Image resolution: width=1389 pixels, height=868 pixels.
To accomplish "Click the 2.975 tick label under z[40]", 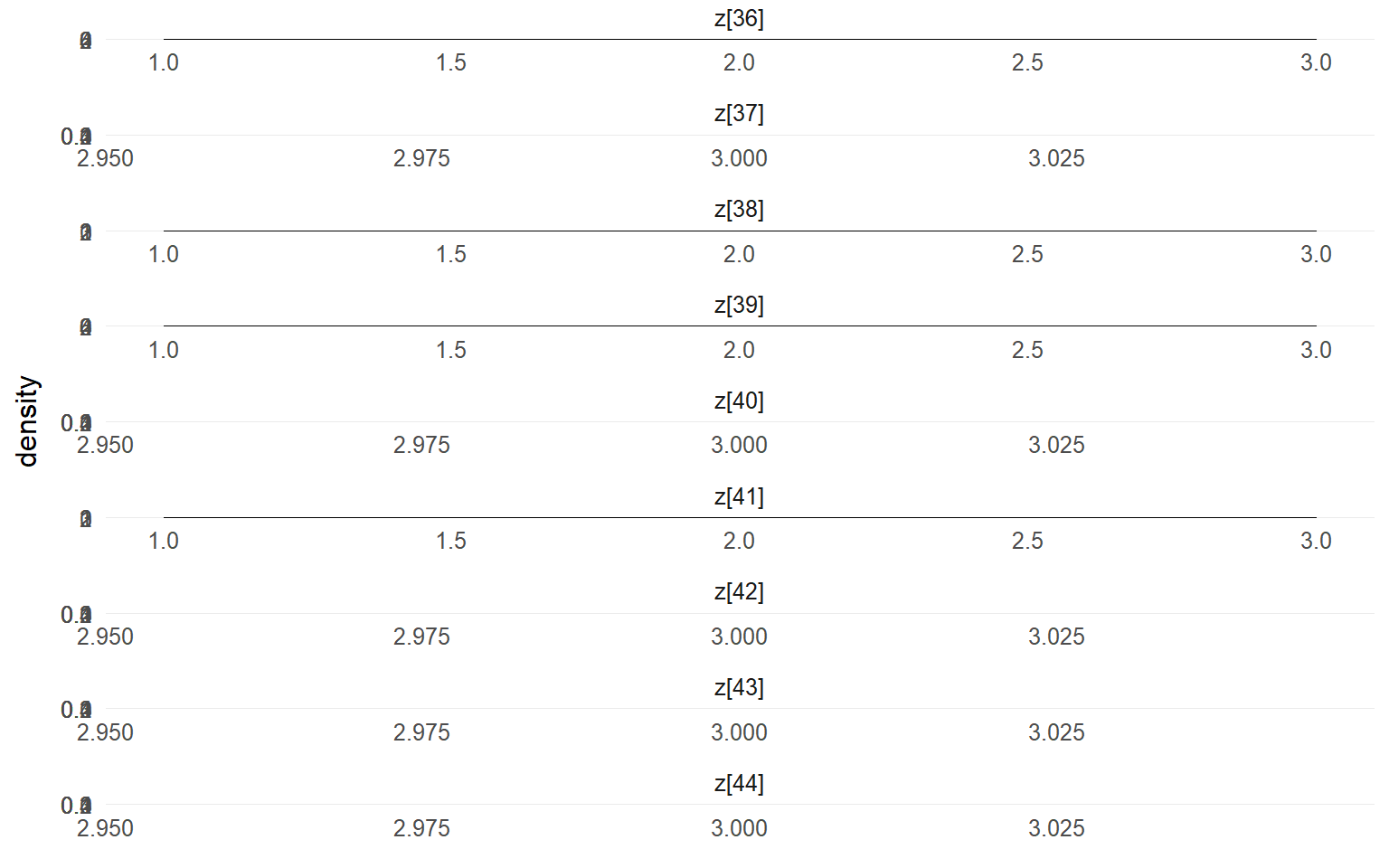I will pyautogui.click(x=421, y=445).
